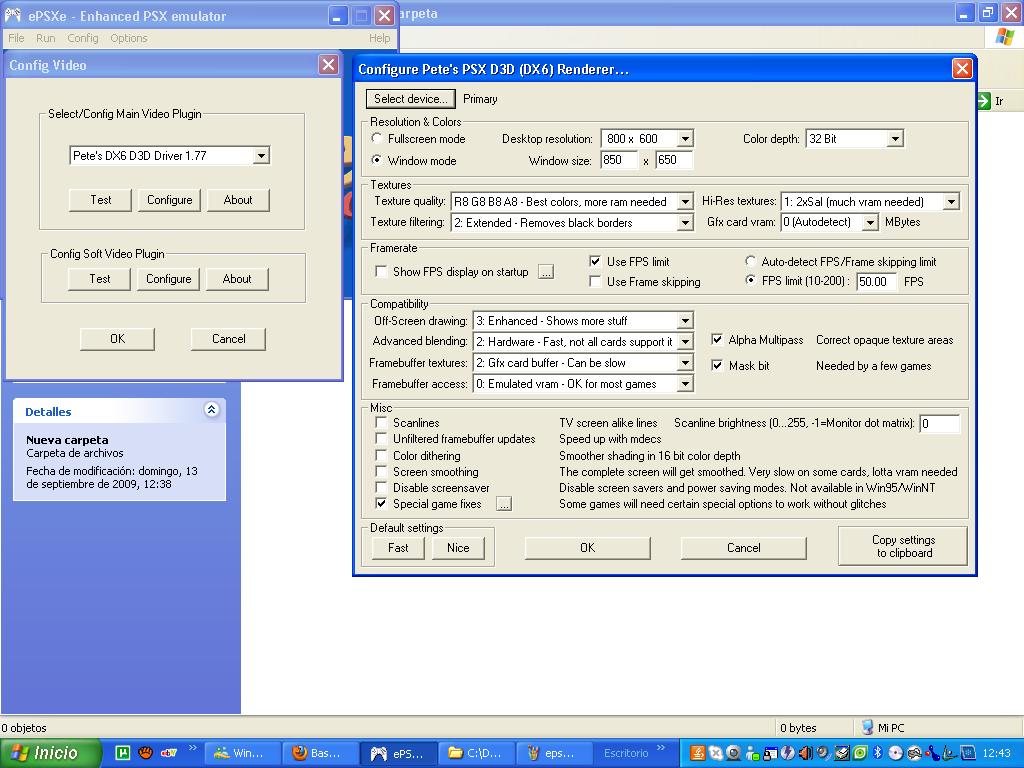The image size is (1024, 768).
Task: Click the Bluetooth tray icon
Action: click(x=877, y=753)
